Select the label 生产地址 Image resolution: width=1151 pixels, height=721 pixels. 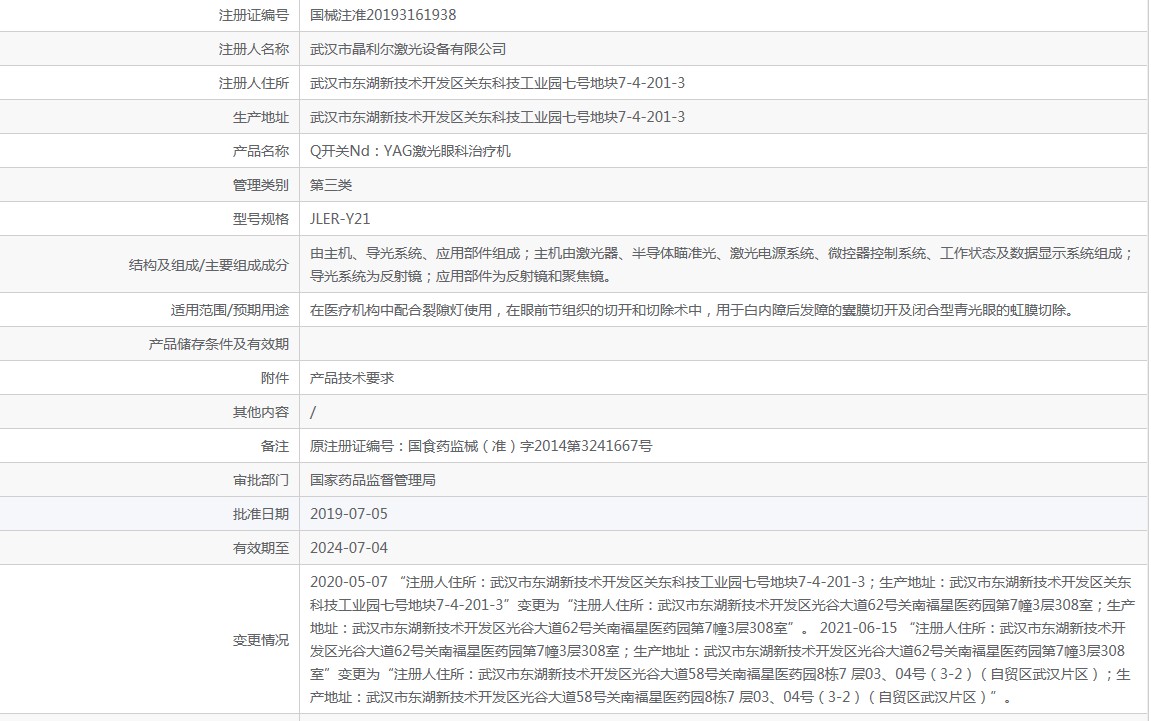pyautogui.click(x=261, y=117)
